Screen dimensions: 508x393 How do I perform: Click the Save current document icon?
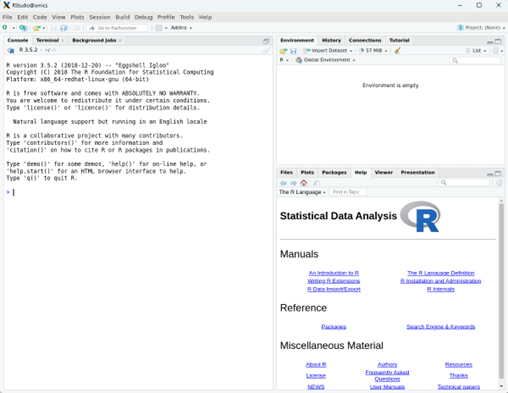53,28
